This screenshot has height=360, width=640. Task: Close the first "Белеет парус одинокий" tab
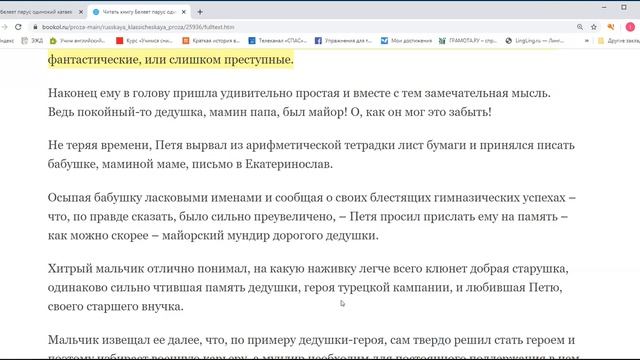[x=81, y=12]
